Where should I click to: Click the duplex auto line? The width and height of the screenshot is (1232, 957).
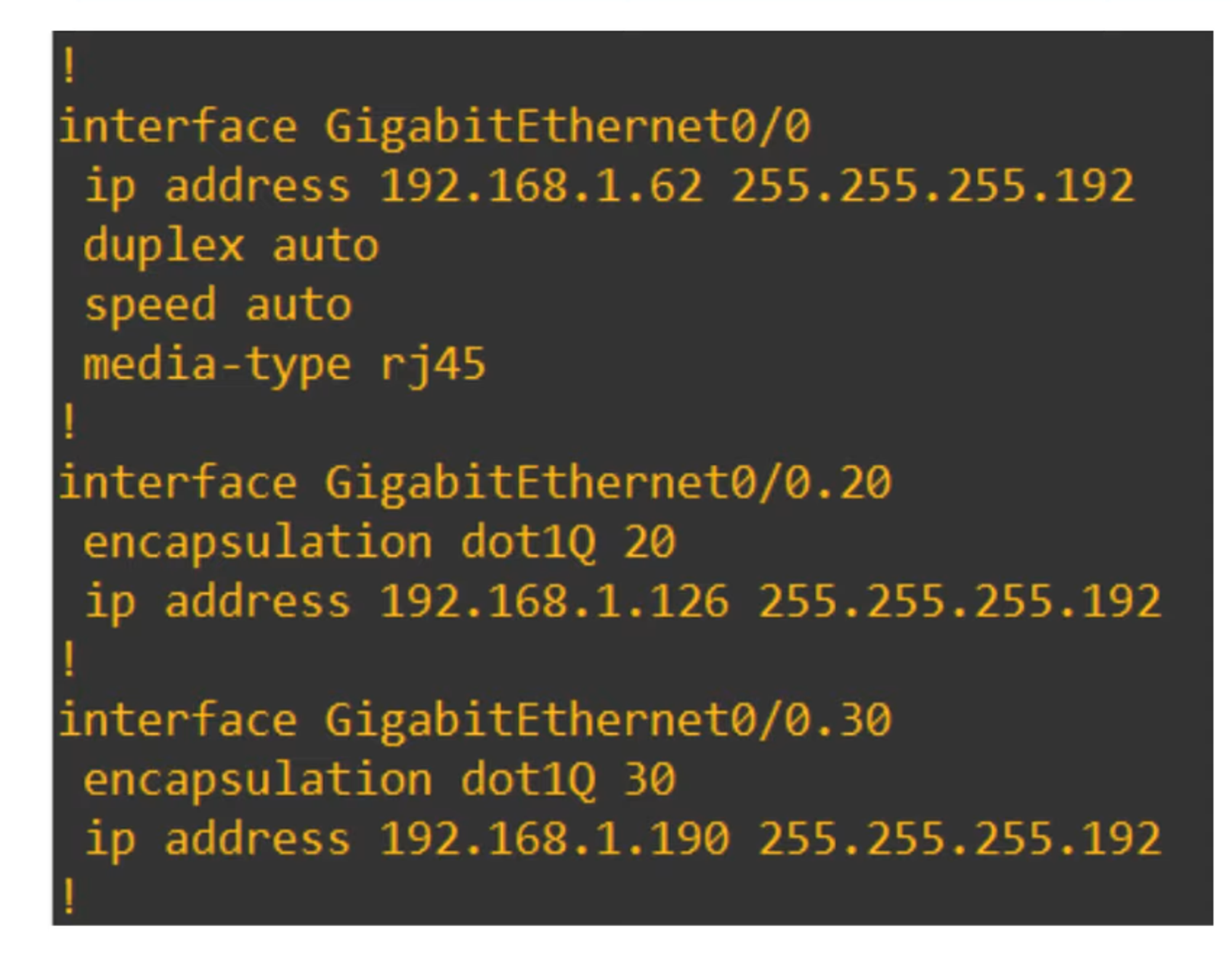231,245
